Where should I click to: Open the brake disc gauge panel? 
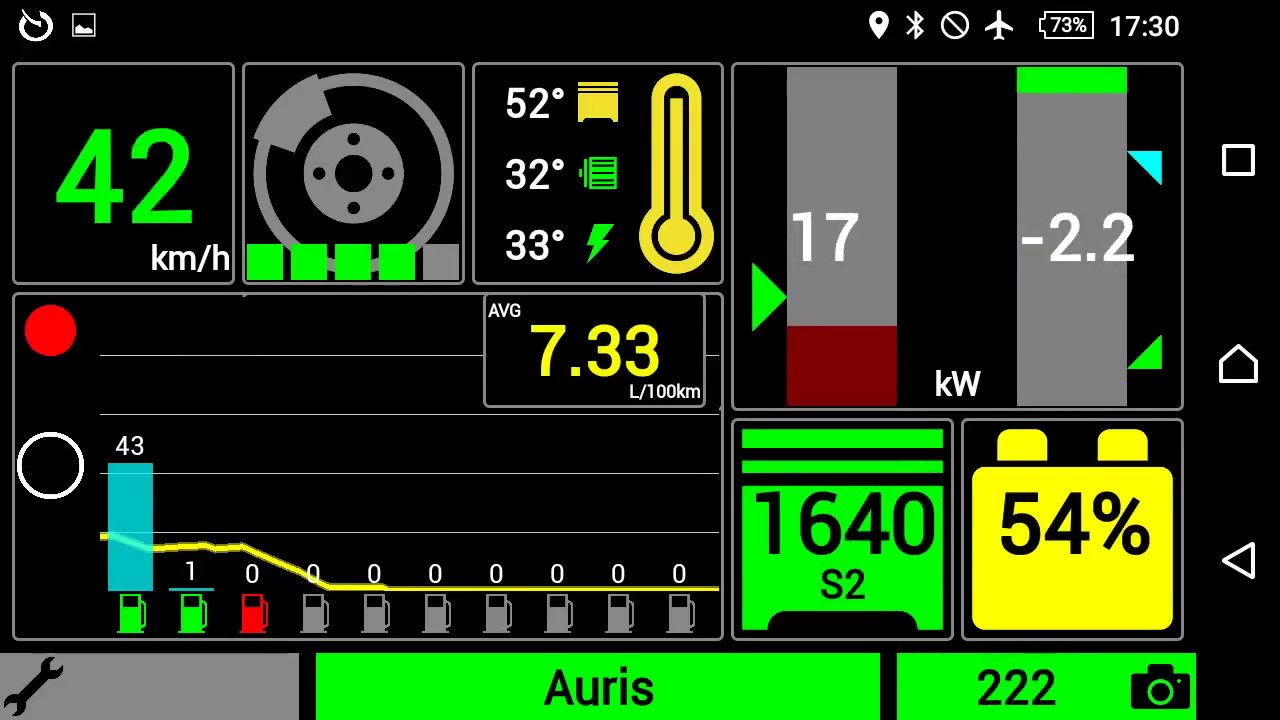353,174
